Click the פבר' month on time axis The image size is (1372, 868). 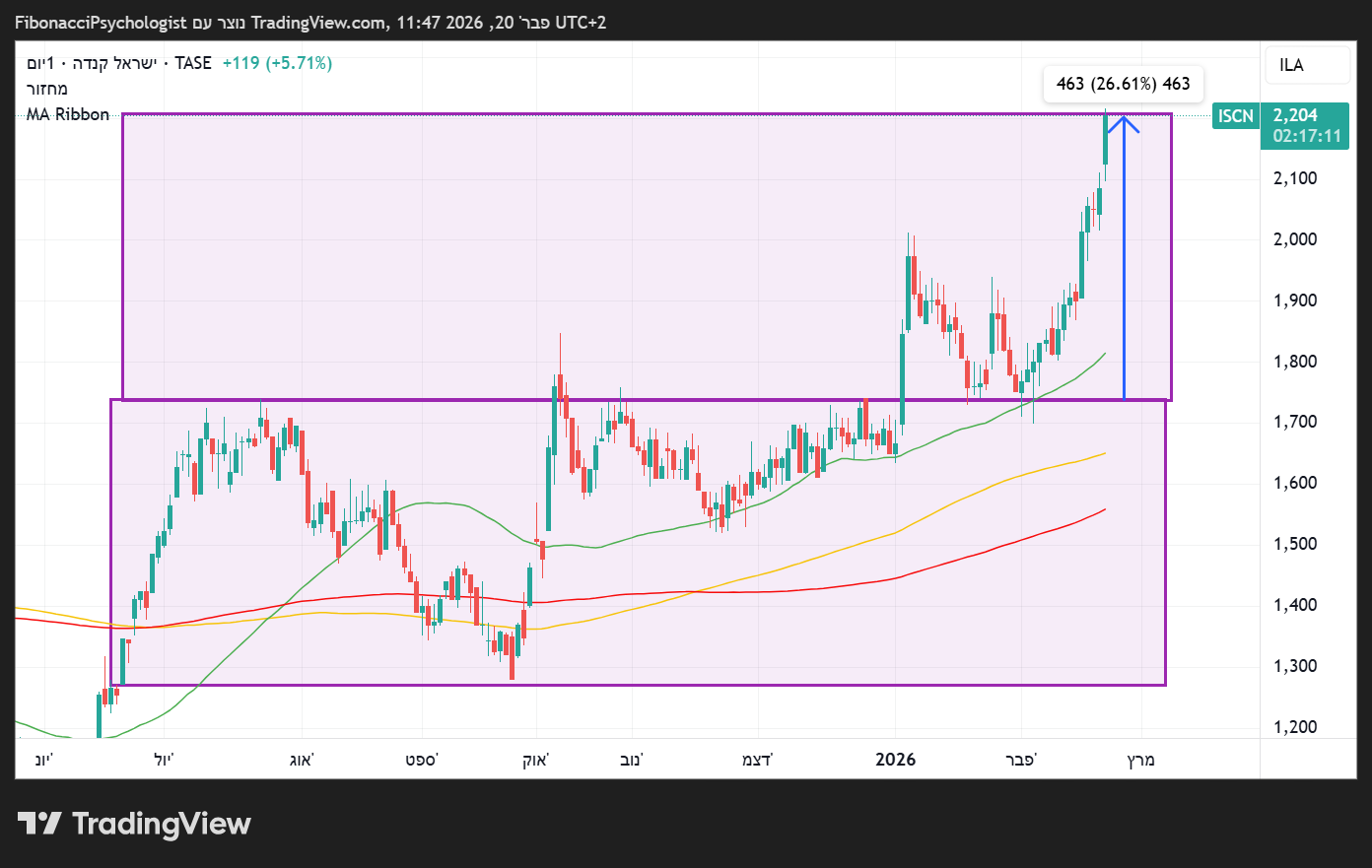point(1021,760)
